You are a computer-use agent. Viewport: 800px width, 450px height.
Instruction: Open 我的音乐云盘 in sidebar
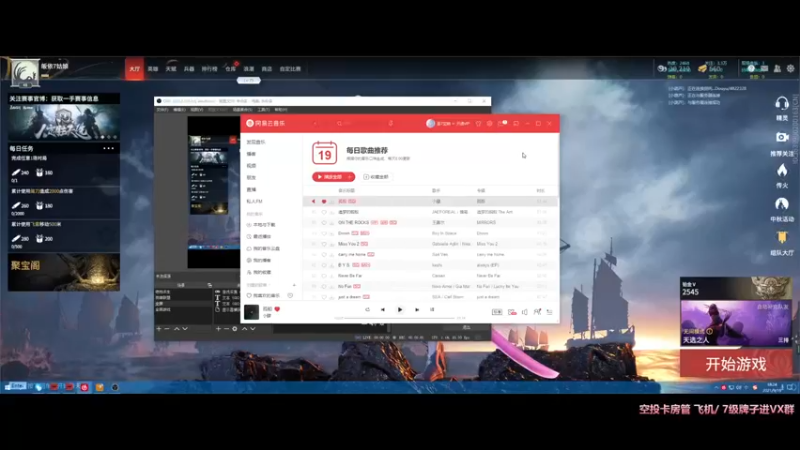(x=263, y=248)
